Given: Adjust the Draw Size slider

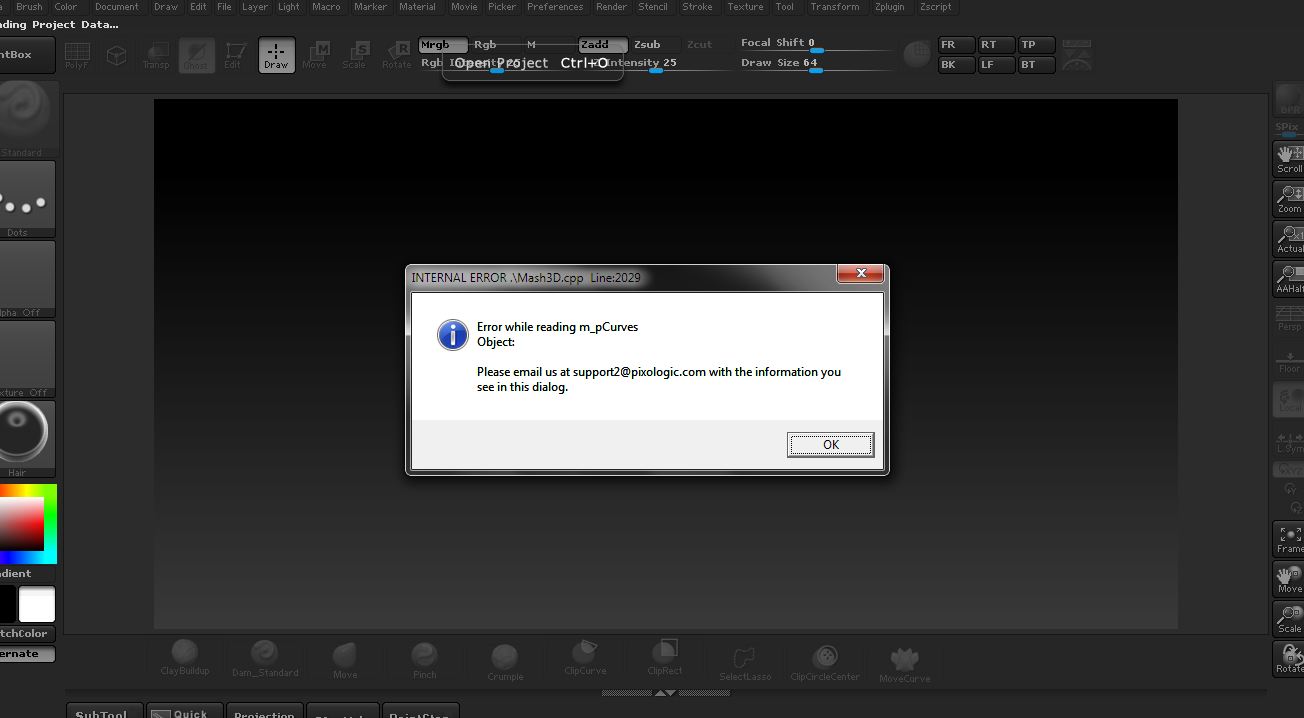Looking at the screenshot, I should pyautogui.click(x=816, y=64).
